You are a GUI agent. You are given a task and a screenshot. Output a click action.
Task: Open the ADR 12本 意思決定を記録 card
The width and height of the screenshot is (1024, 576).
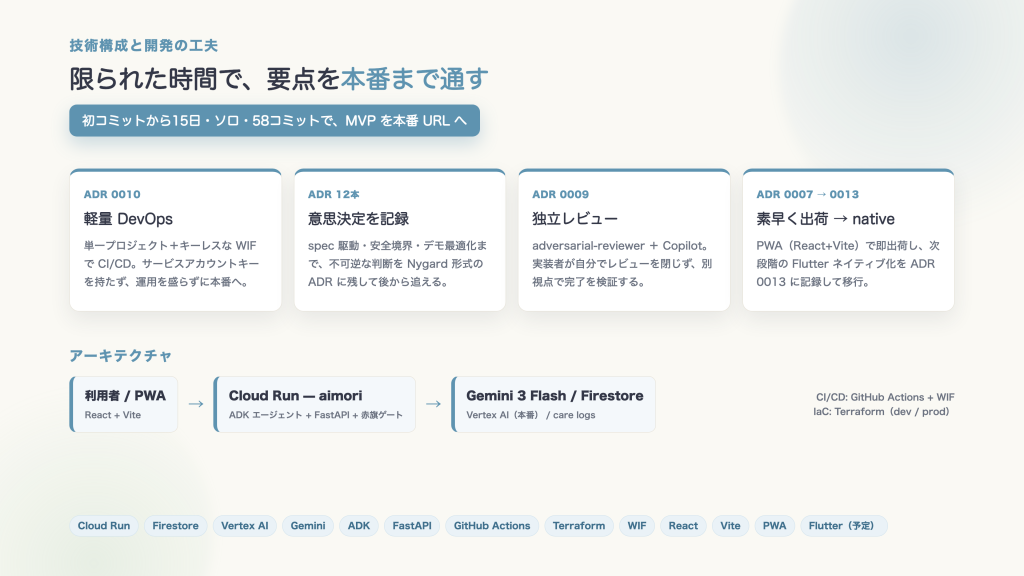point(400,240)
